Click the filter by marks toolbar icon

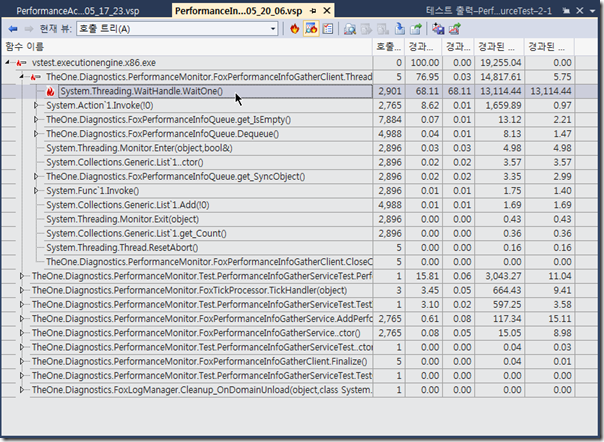(x=438, y=29)
